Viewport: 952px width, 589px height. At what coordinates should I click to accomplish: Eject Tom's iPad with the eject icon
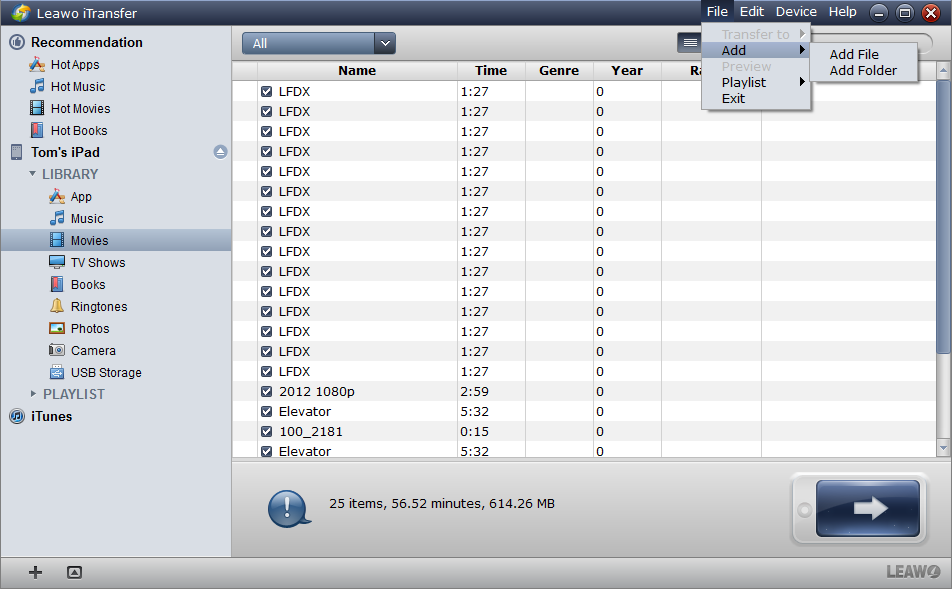coord(220,152)
